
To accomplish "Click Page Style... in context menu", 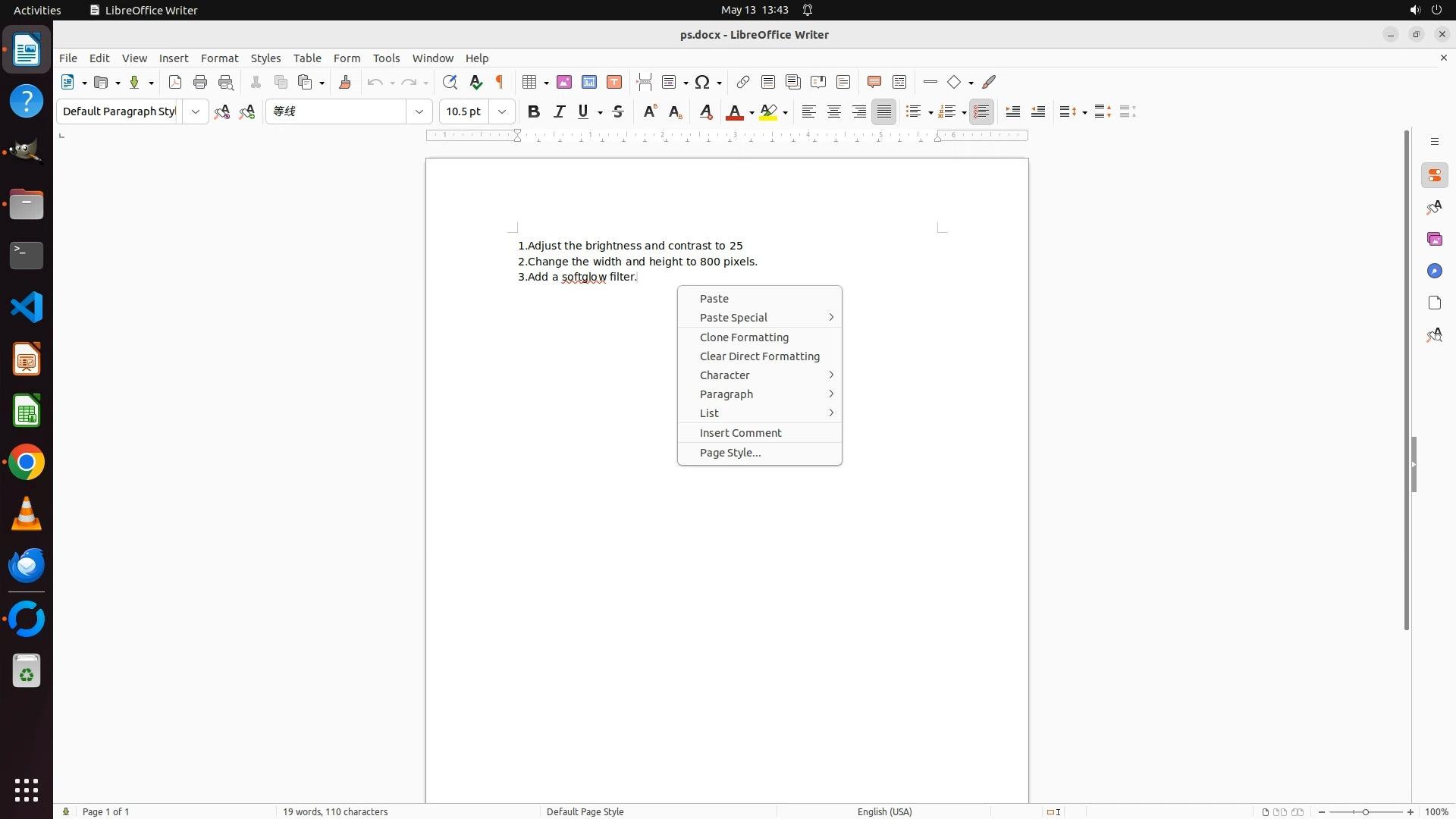I will point(730,453).
